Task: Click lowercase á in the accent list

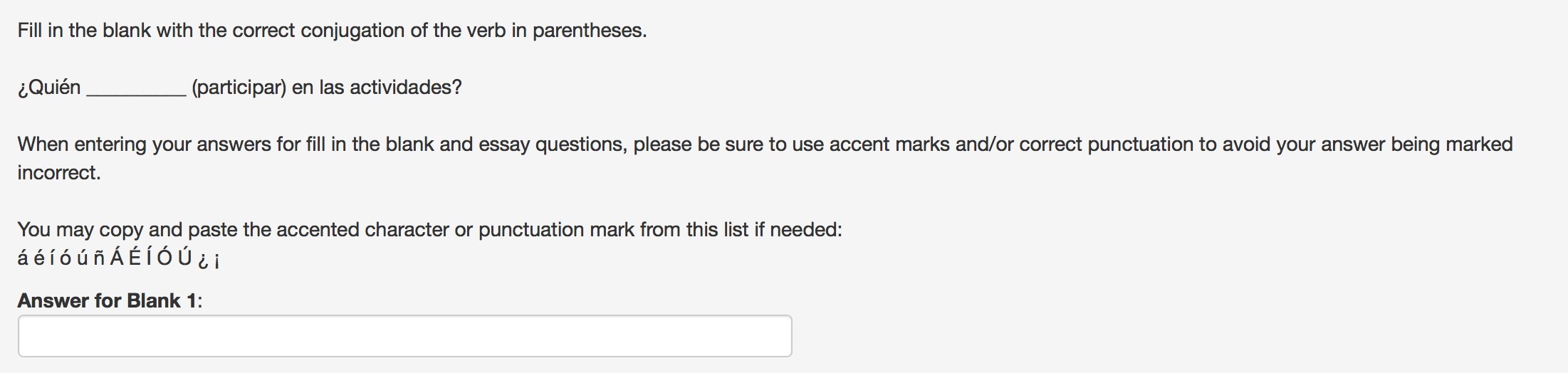Action: coord(23,258)
